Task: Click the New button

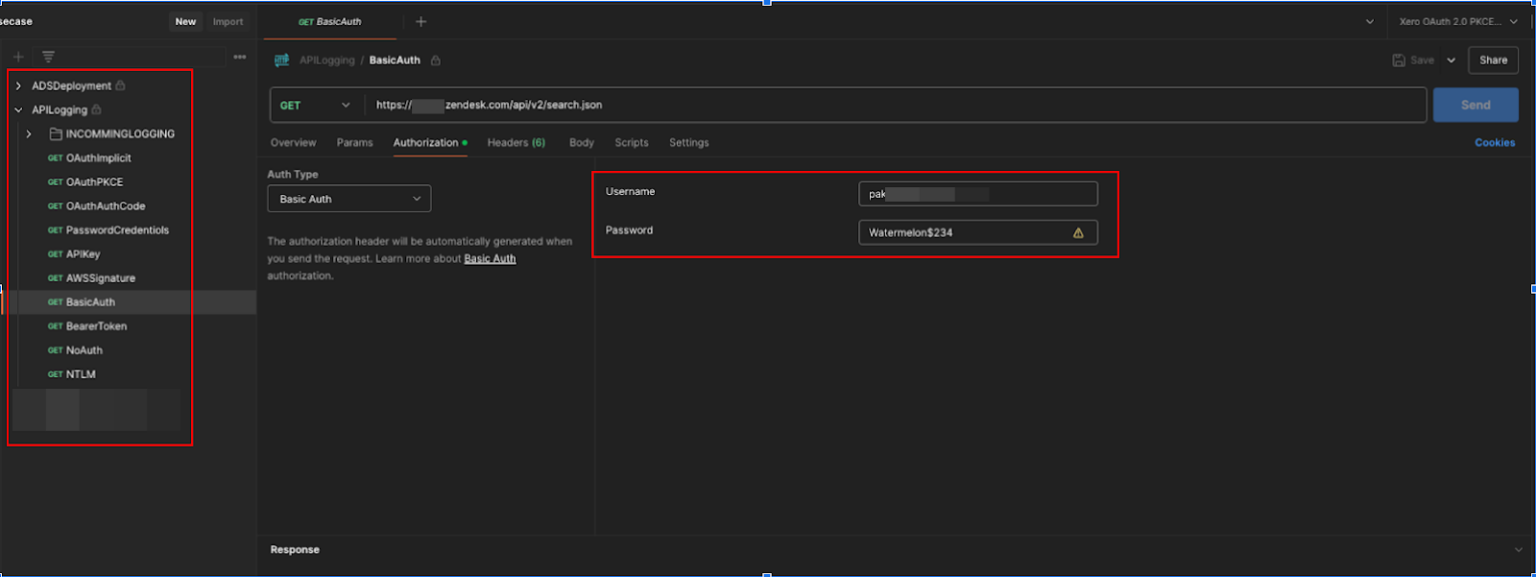Action: pos(186,22)
